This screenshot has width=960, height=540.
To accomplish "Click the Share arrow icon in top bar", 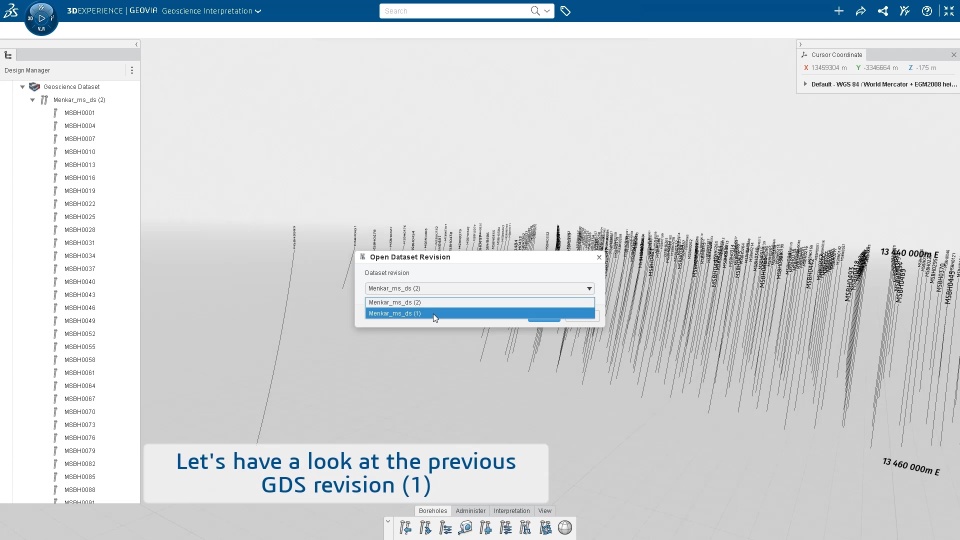I will [x=861, y=11].
